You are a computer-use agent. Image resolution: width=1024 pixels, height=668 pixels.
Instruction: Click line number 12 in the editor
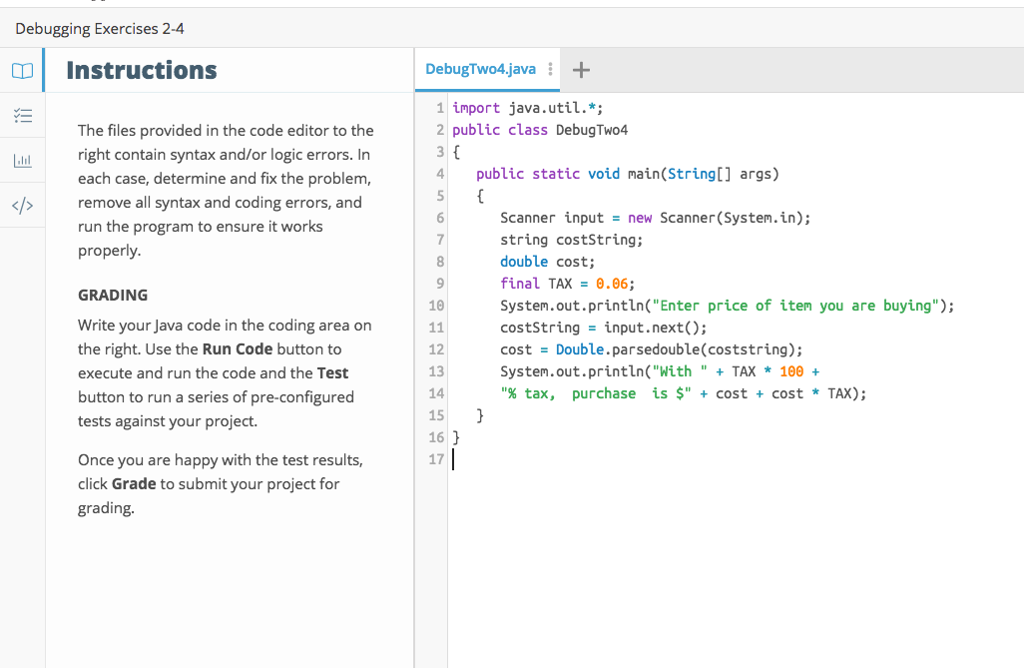tap(436, 349)
